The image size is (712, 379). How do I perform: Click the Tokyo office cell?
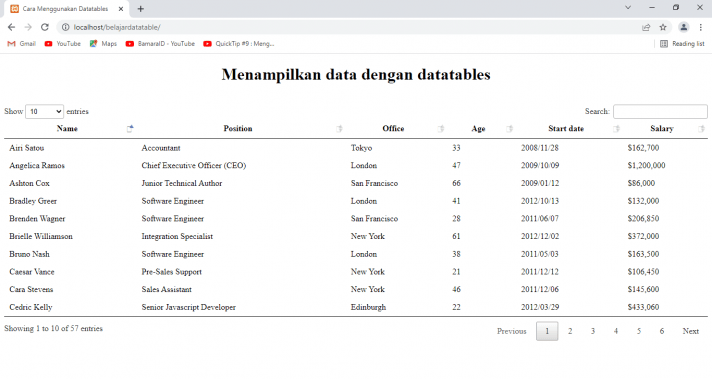click(361, 148)
